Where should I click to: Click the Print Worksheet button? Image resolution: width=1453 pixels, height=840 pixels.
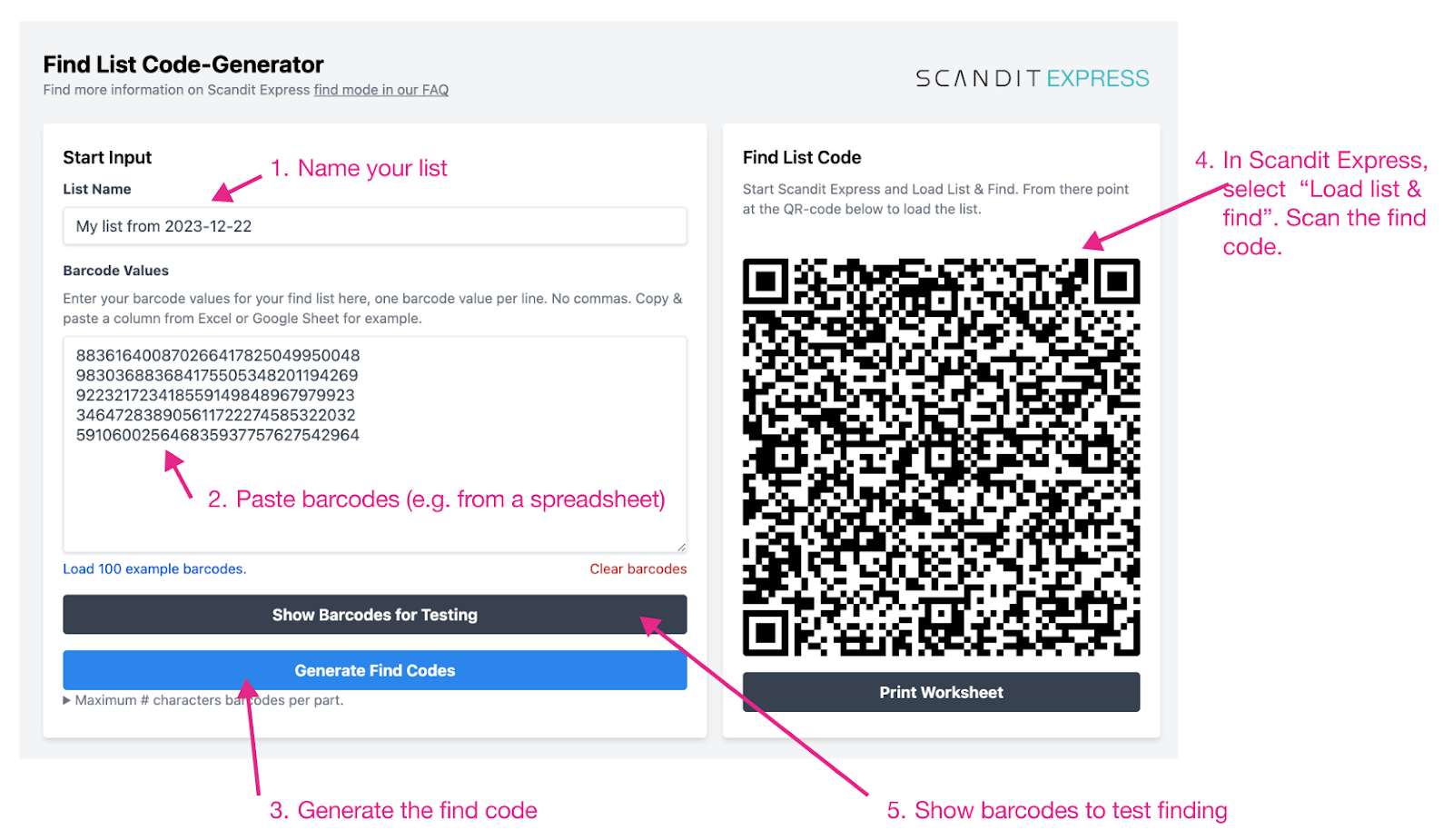pos(941,692)
